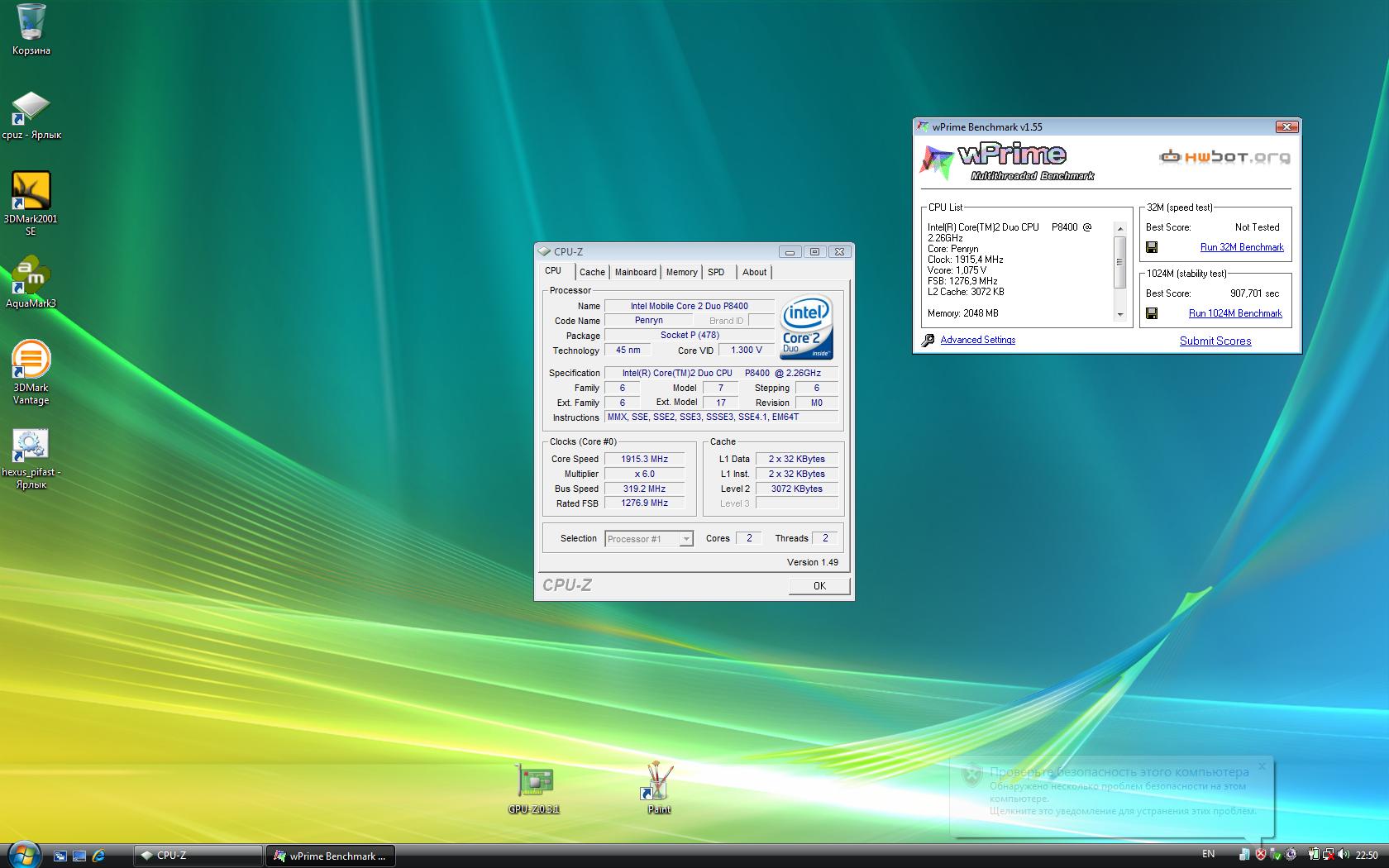The image size is (1389, 868).
Task: Click the Name field Intel Mobile Core 2 Duo P8400
Action: pyautogui.click(x=689, y=306)
